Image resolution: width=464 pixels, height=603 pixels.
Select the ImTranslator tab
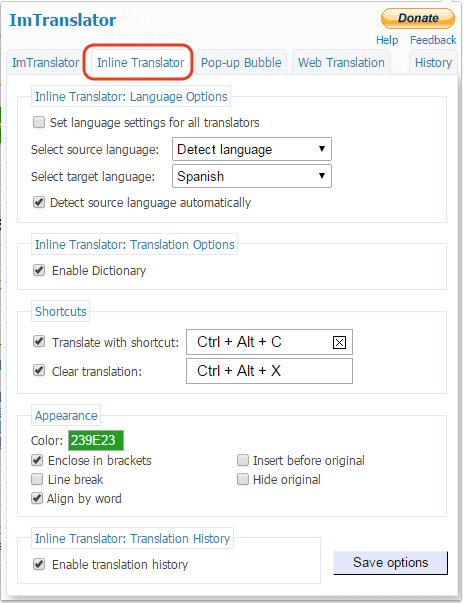[45, 63]
